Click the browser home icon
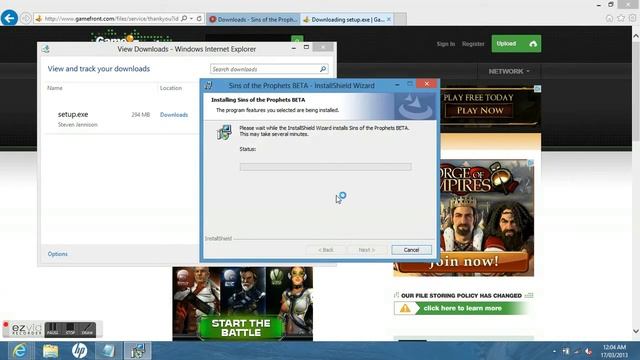Viewport: 640px width, 360px height. (609, 18)
